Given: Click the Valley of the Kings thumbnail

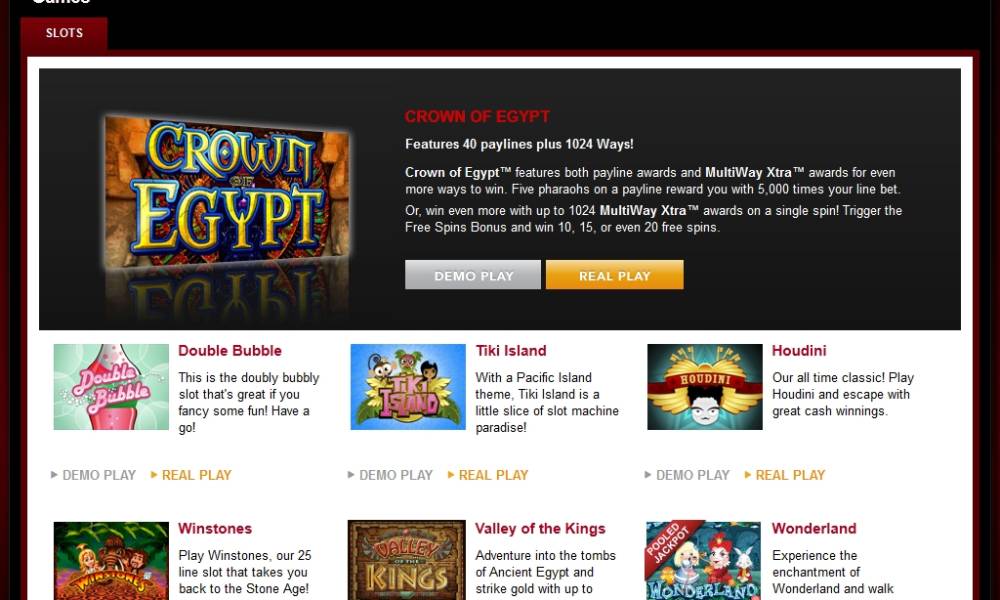Looking at the screenshot, I should click(407, 560).
